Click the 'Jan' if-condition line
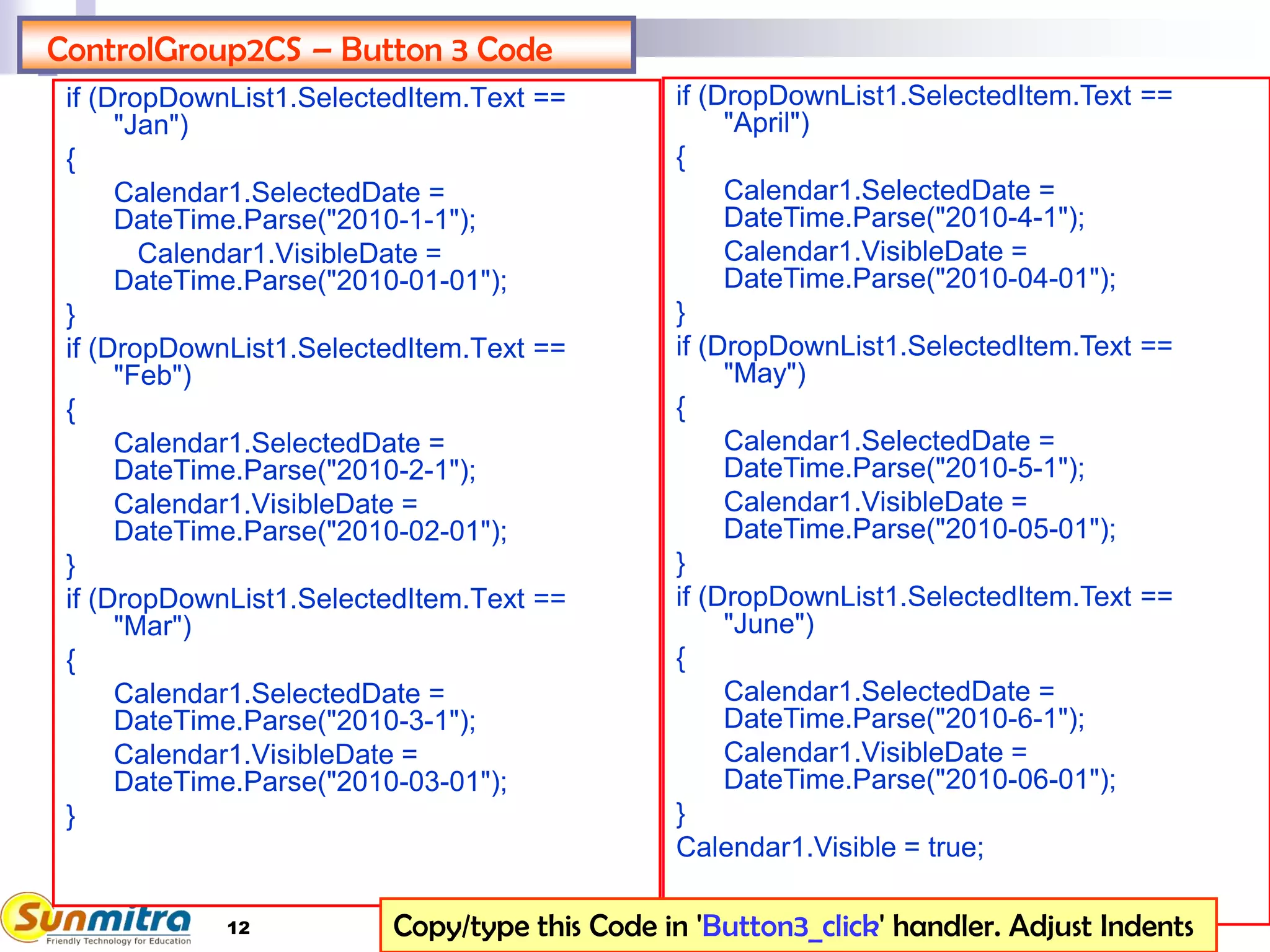This screenshot has height=952, width=1270. pos(316,98)
